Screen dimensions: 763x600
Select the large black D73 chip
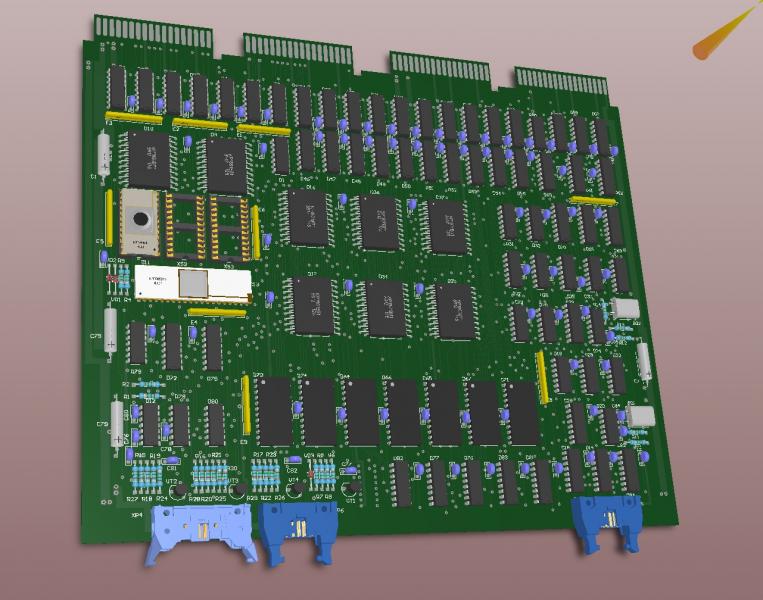[271, 409]
